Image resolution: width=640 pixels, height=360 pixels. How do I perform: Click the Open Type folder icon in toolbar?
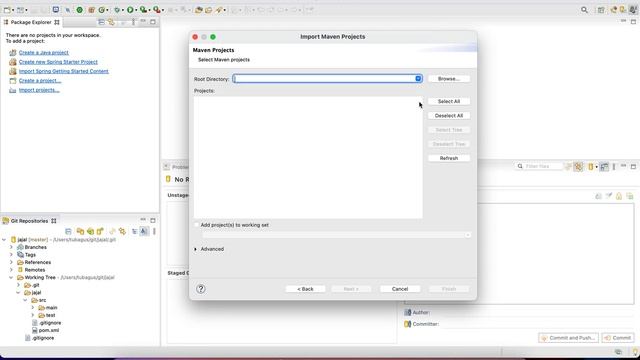(x=198, y=10)
